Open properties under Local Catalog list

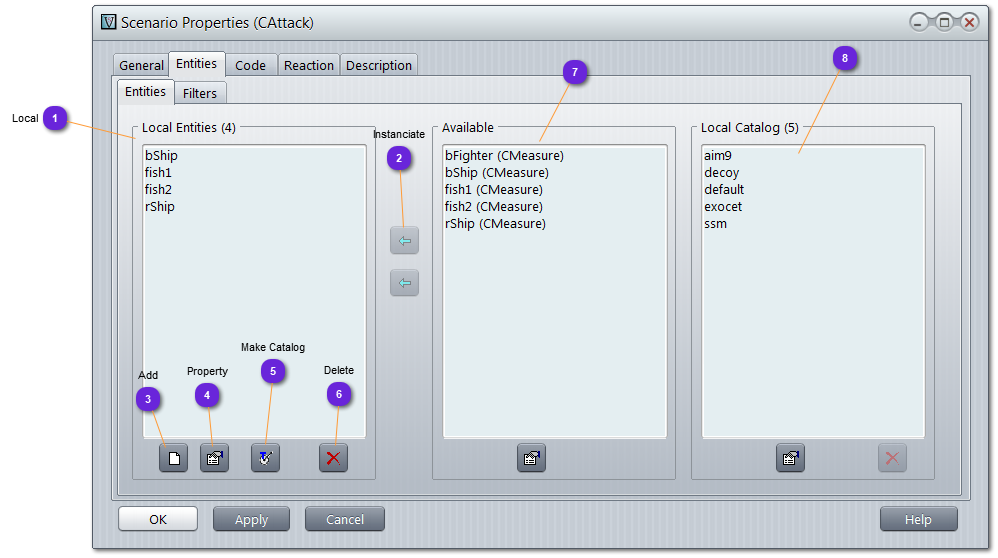point(790,459)
